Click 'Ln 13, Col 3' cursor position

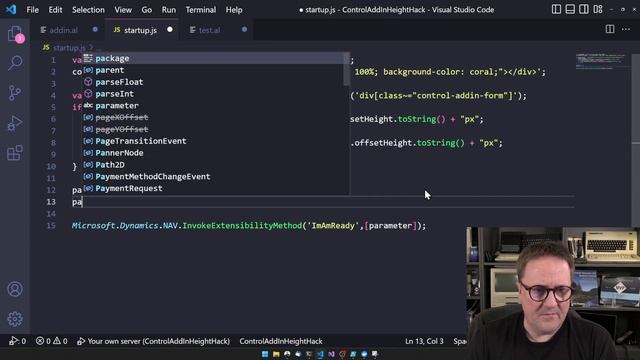click(x=424, y=341)
